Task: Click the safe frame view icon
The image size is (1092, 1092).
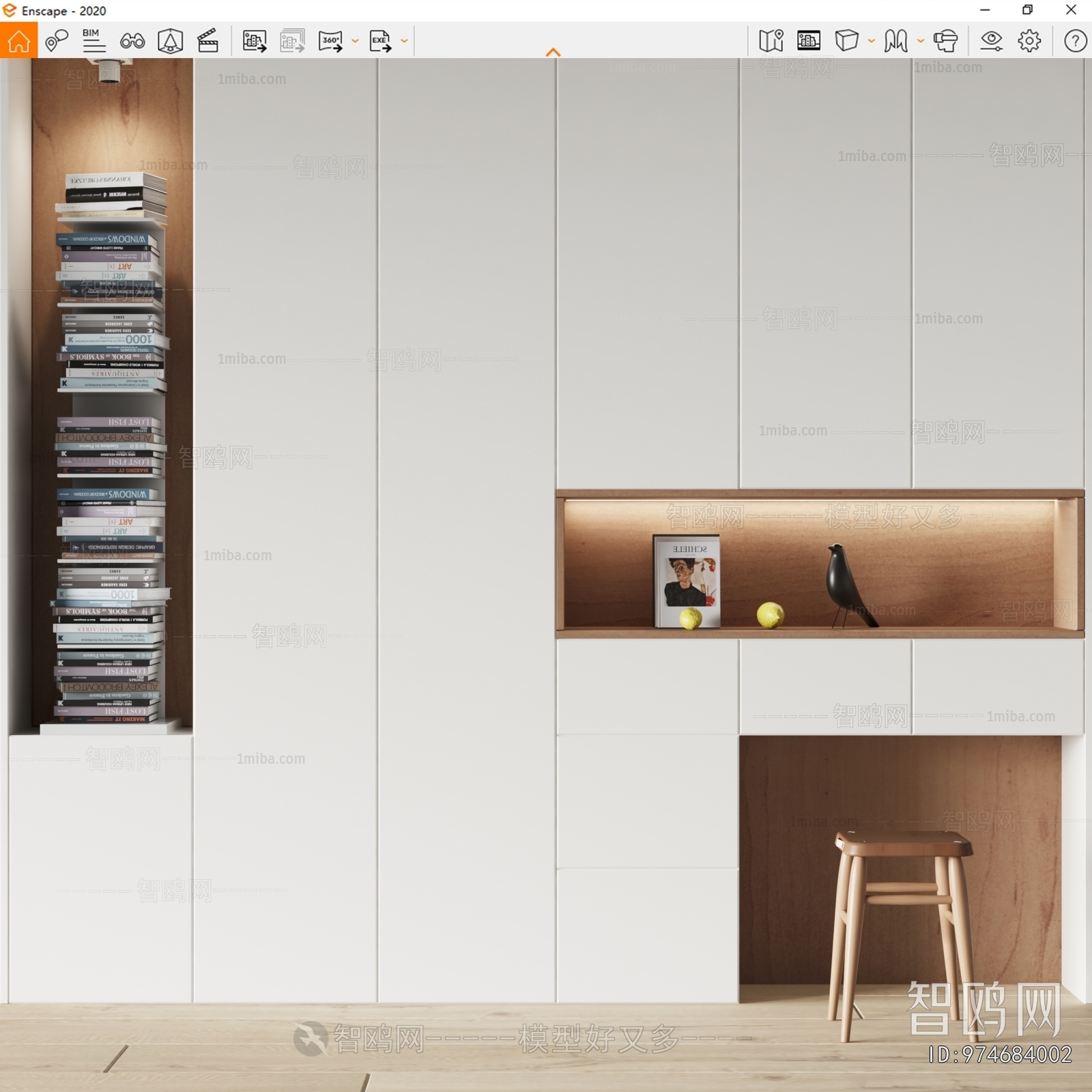Action: point(808,41)
